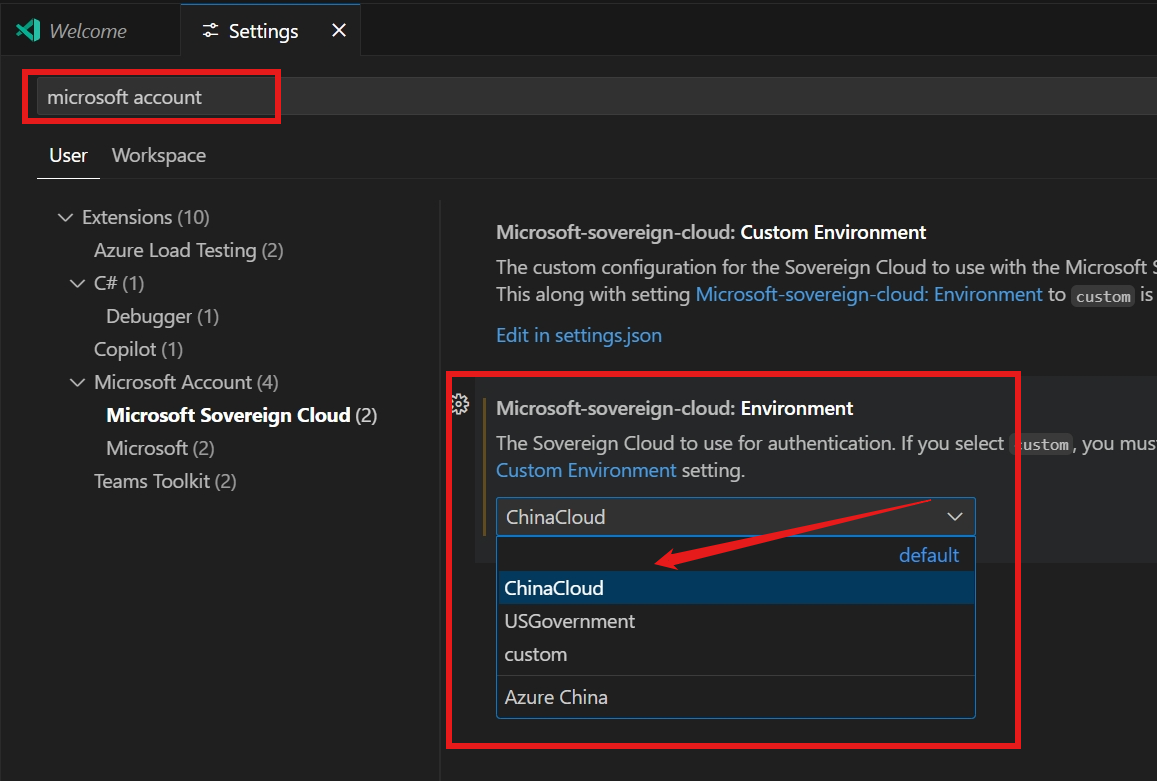Close the Settings tab
The width and height of the screenshot is (1157, 781).
[339, 30]
